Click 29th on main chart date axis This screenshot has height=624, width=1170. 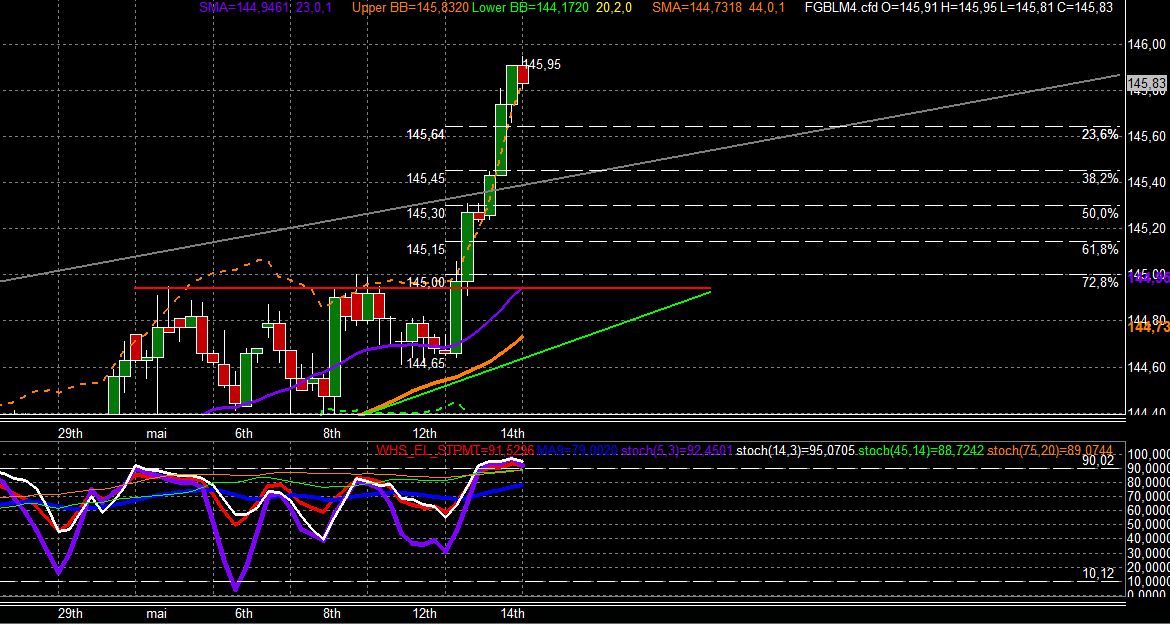pos(70,433)
